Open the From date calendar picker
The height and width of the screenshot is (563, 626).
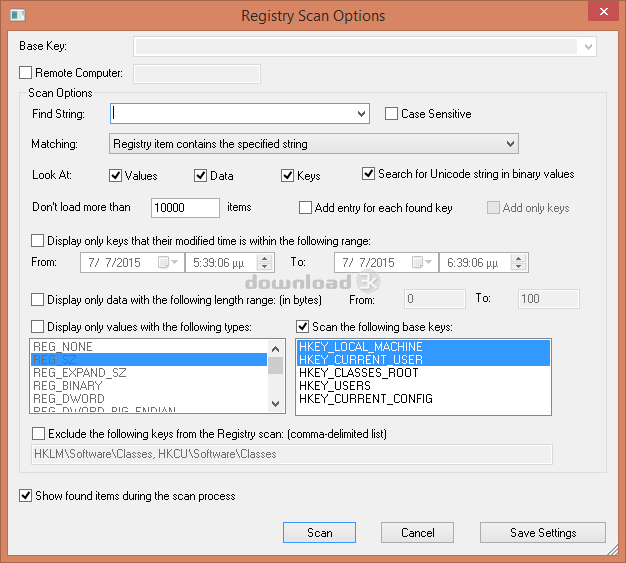click(170, 263)
